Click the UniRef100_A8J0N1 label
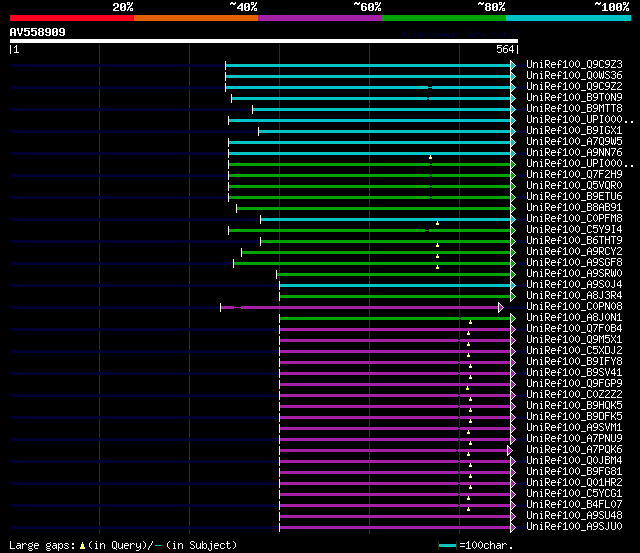The width and height of the screenshot is (640, 553). [x=574, y=318]
